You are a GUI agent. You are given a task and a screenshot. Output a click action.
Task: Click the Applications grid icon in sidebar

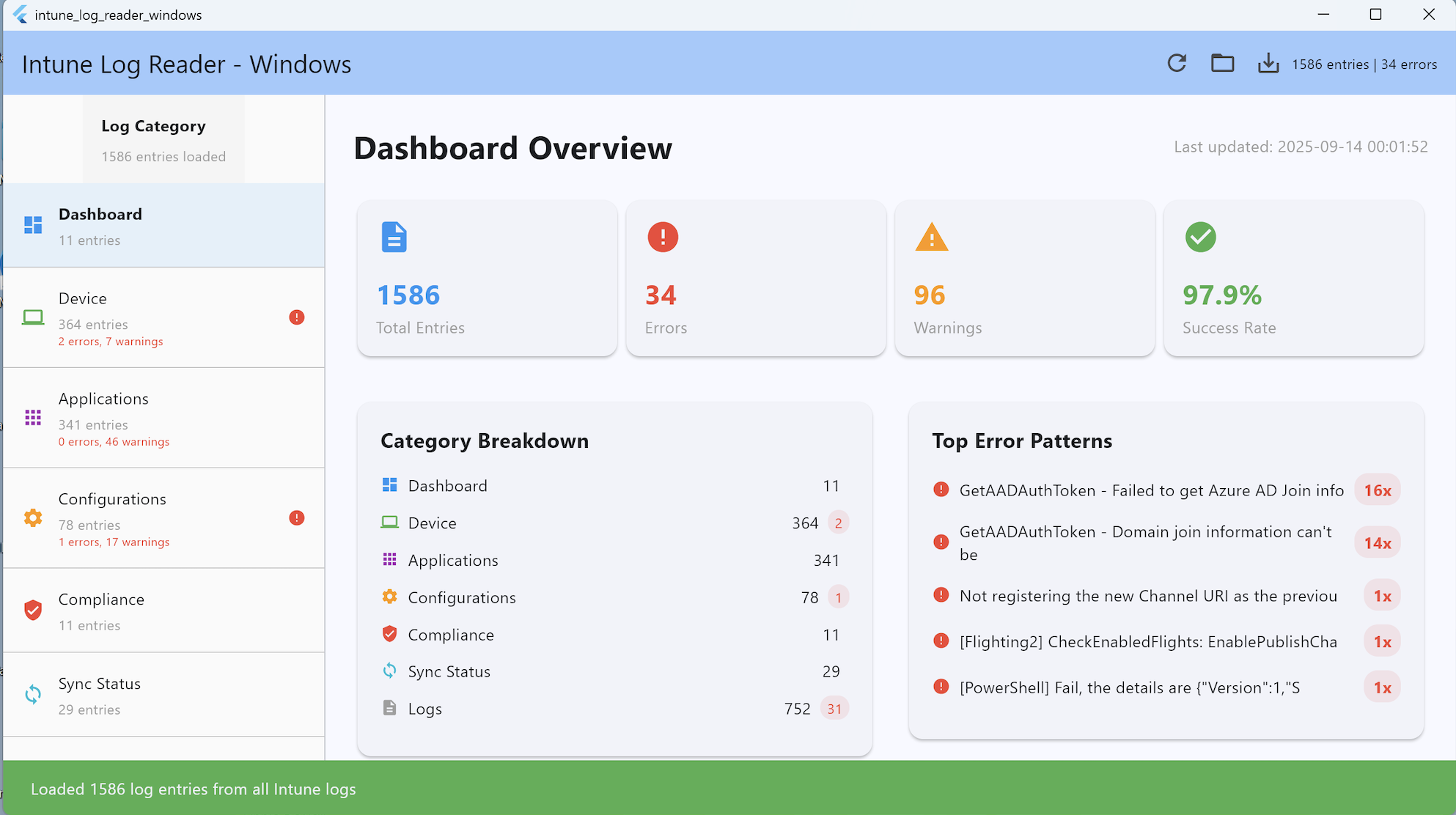coord(32,417)
